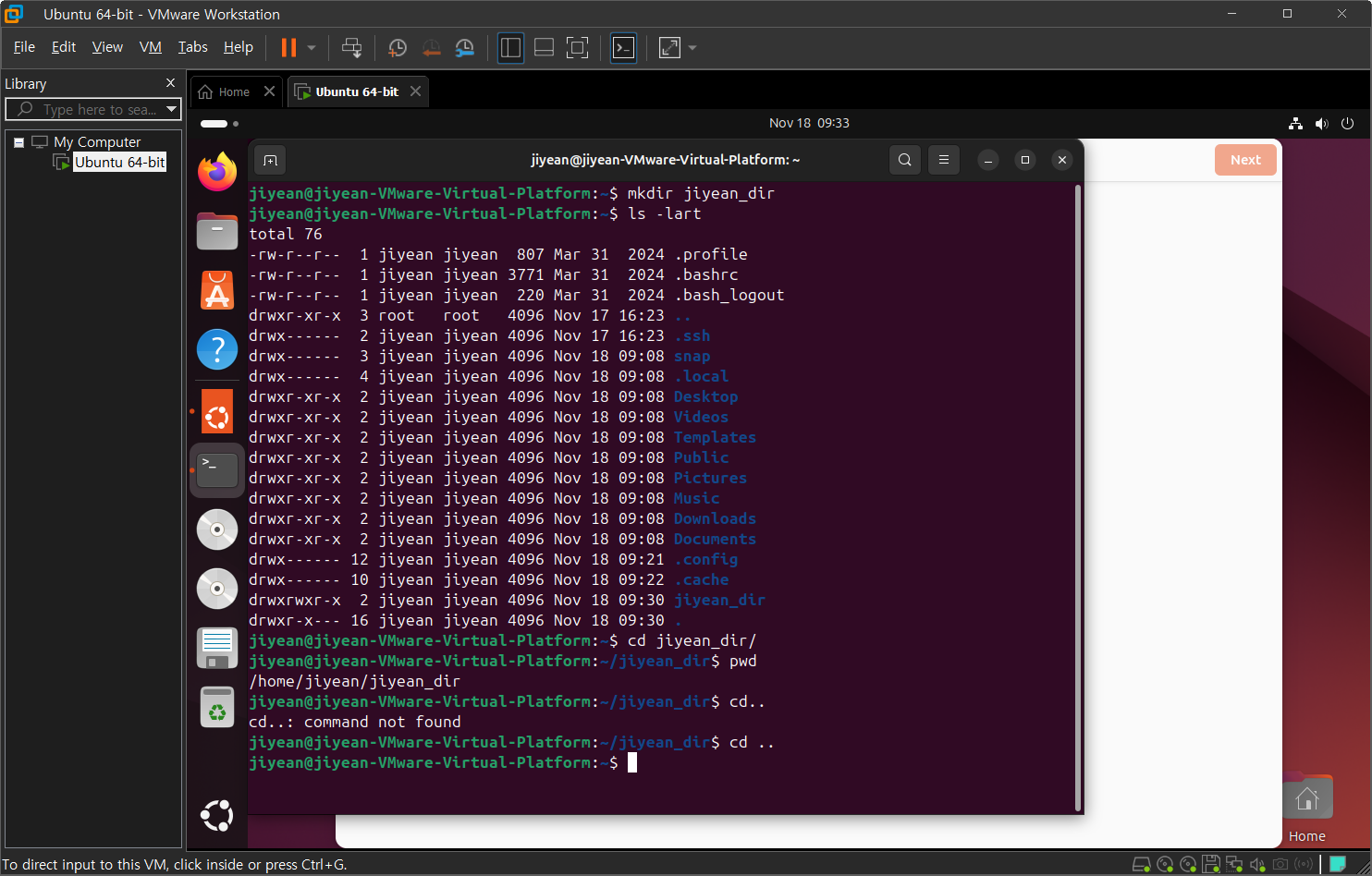Click the terminal search icon
Screen dimensions: 1372x876
[x=905, y=160]
